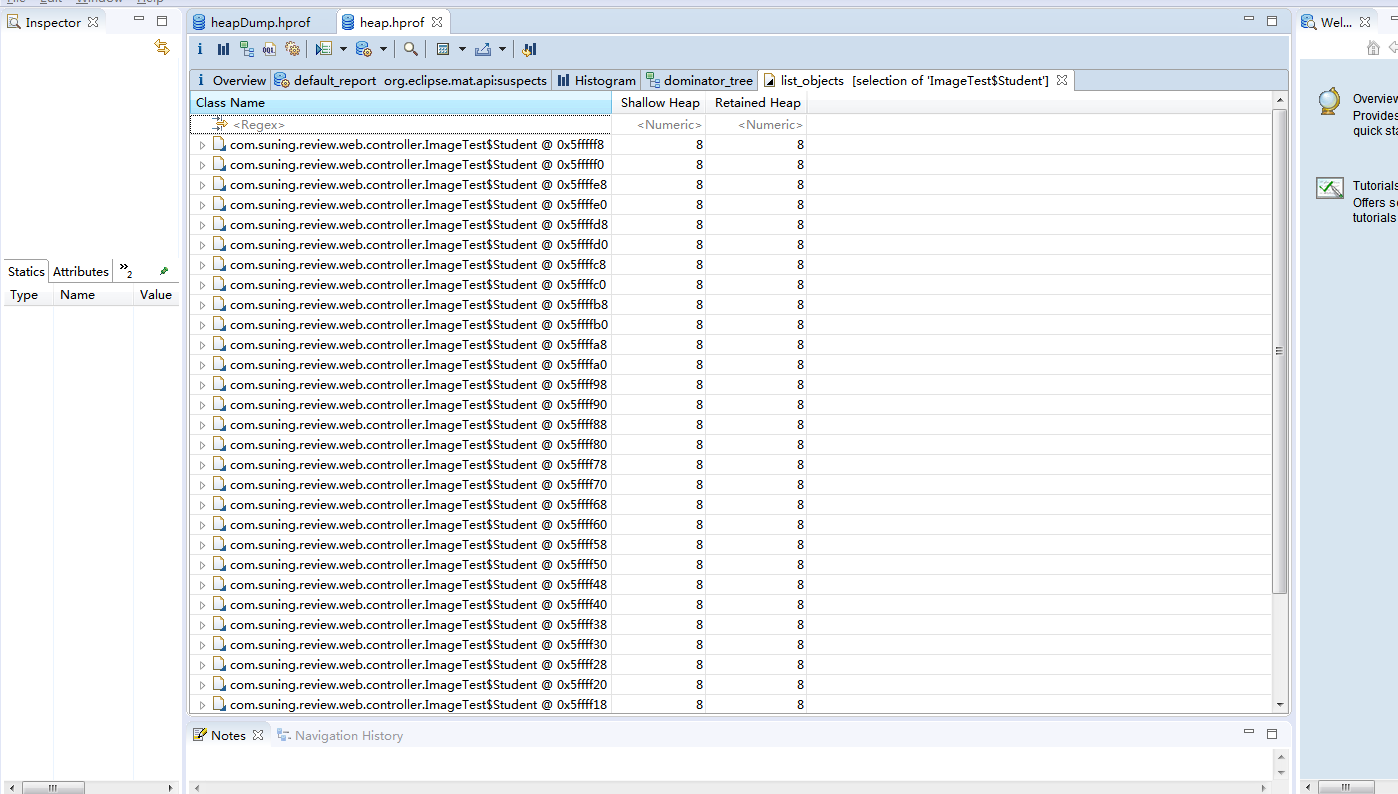Expand the Student object at 0x5fffc8

point(202,265)
